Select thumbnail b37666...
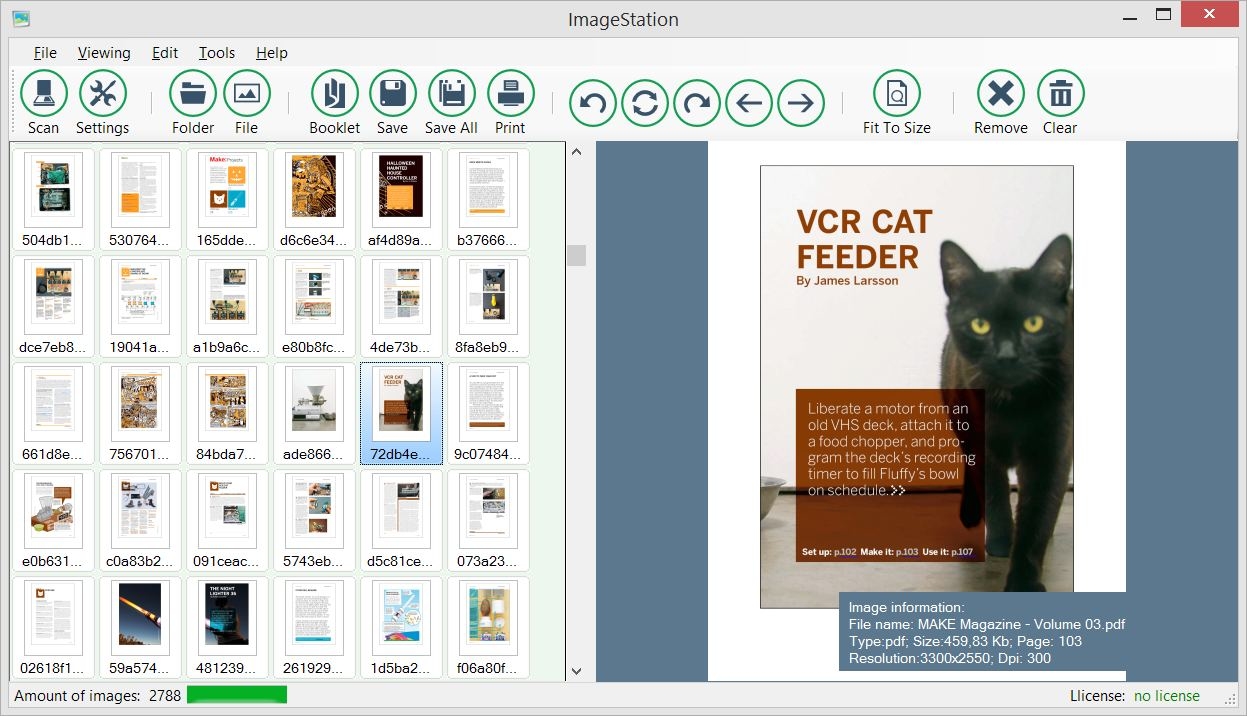 click(x=488, y=200)
